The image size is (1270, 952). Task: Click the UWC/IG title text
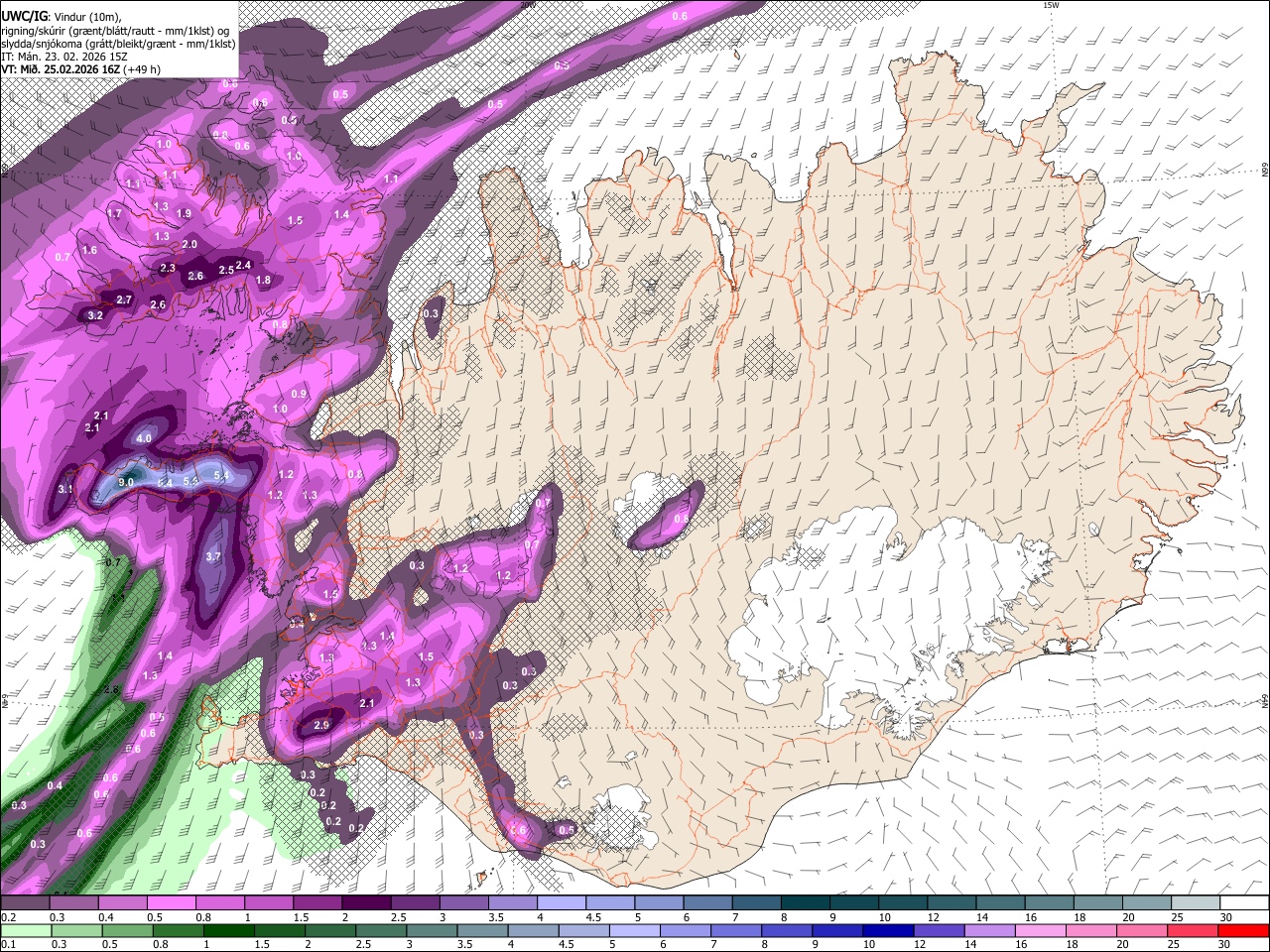(x=23, y=16)
